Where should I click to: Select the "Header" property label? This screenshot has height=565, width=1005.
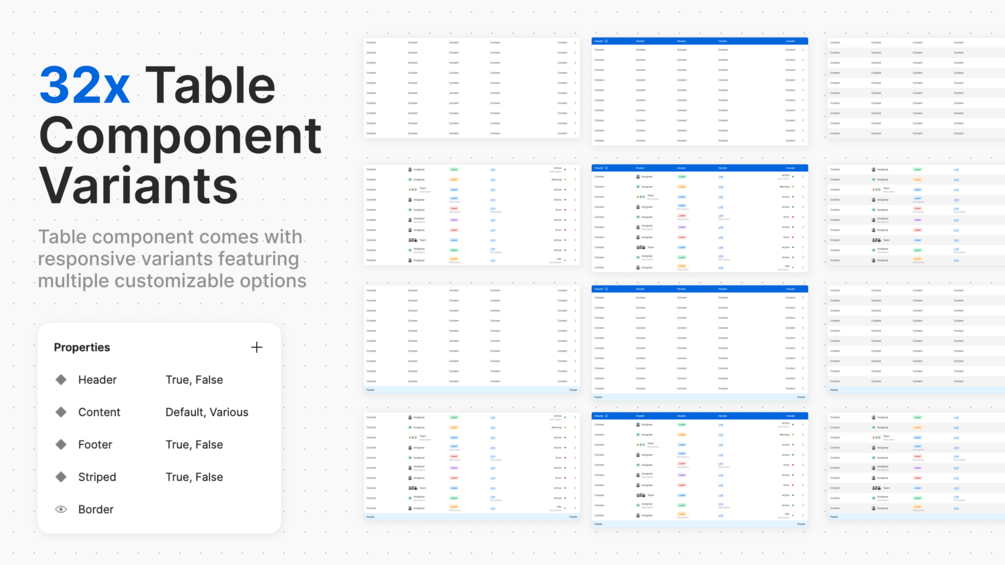(97, 380)
